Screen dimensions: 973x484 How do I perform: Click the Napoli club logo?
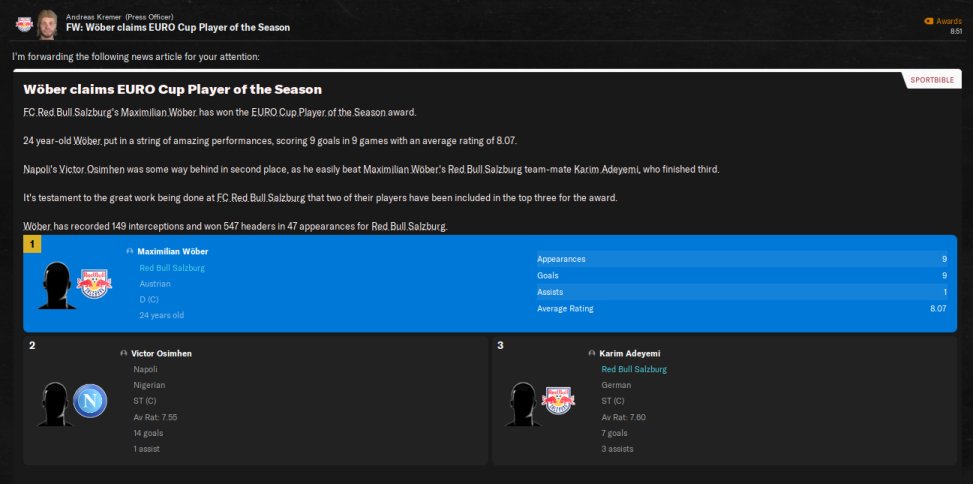point(90,401)
